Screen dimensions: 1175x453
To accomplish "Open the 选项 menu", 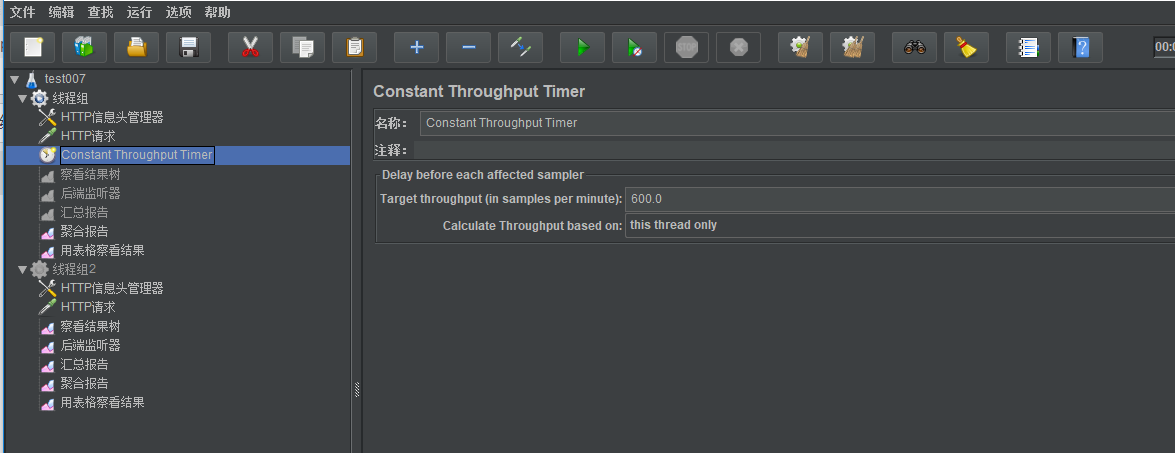I will tap(178, 12).
